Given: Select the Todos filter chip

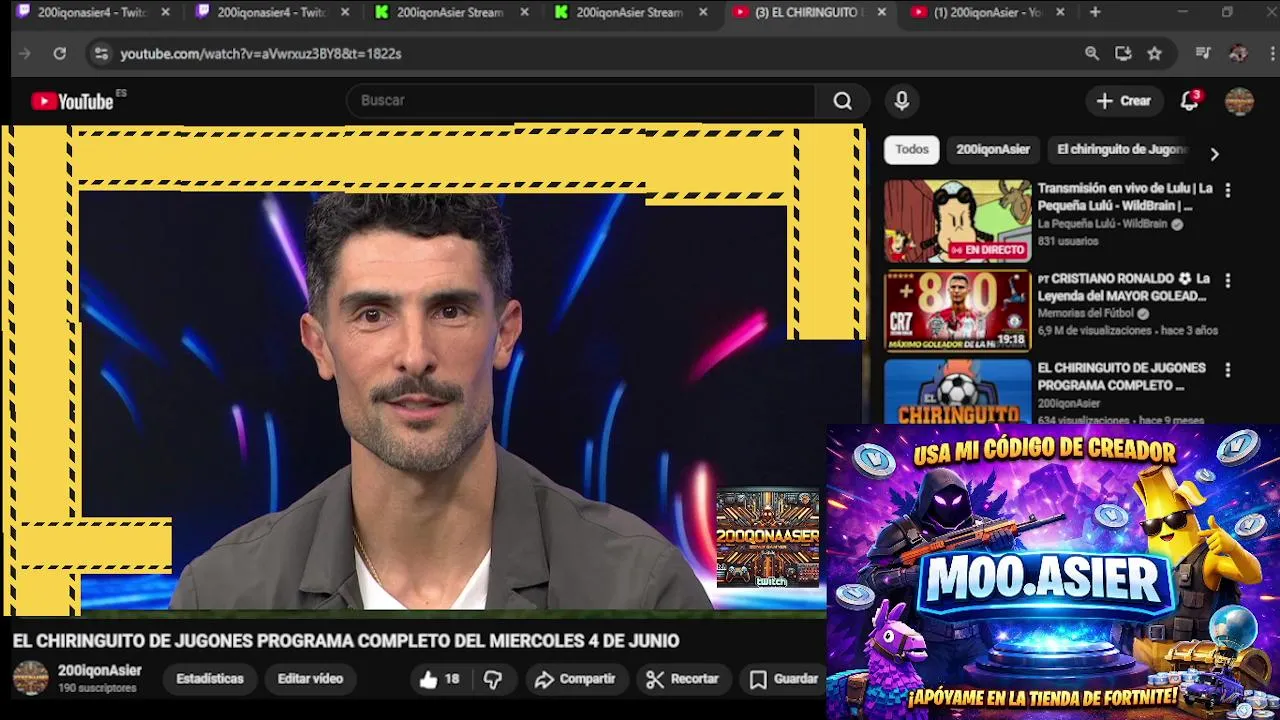Looking at the screenshot, I should click(x=911, y=150).
